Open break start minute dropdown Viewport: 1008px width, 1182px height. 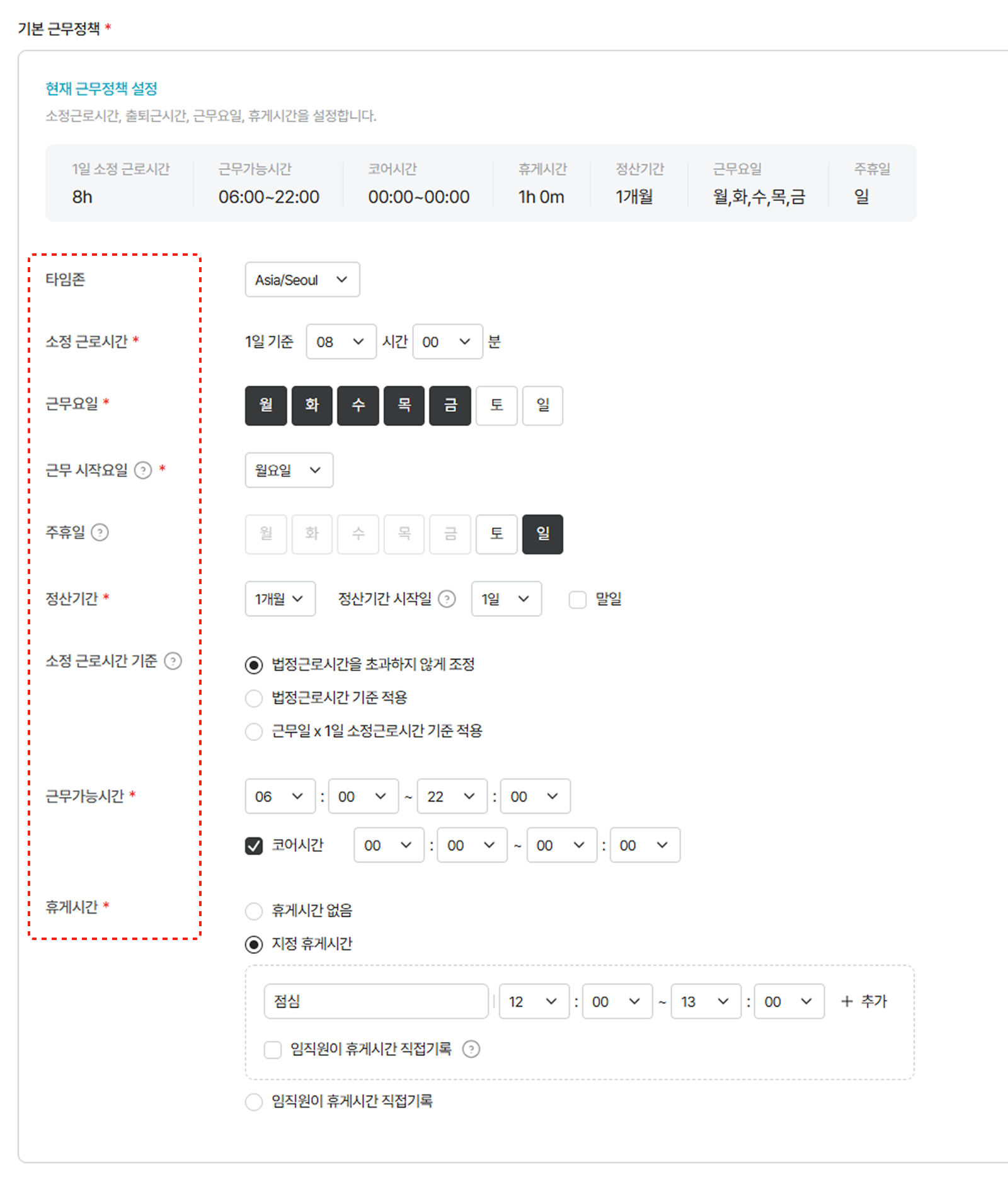click(617, 1001)
